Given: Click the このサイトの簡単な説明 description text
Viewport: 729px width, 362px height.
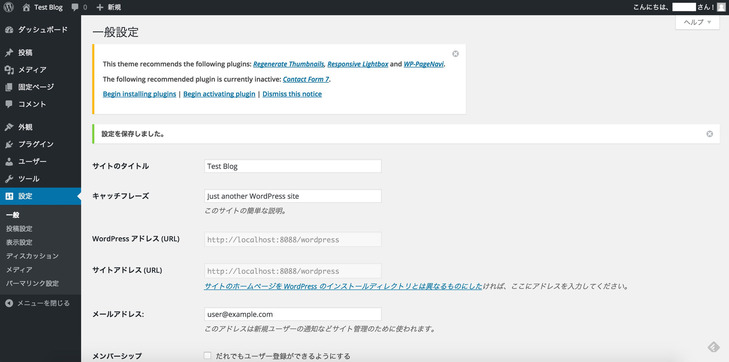Looking at the screenshot, I should pyautogui.click(x=245, y=211).
